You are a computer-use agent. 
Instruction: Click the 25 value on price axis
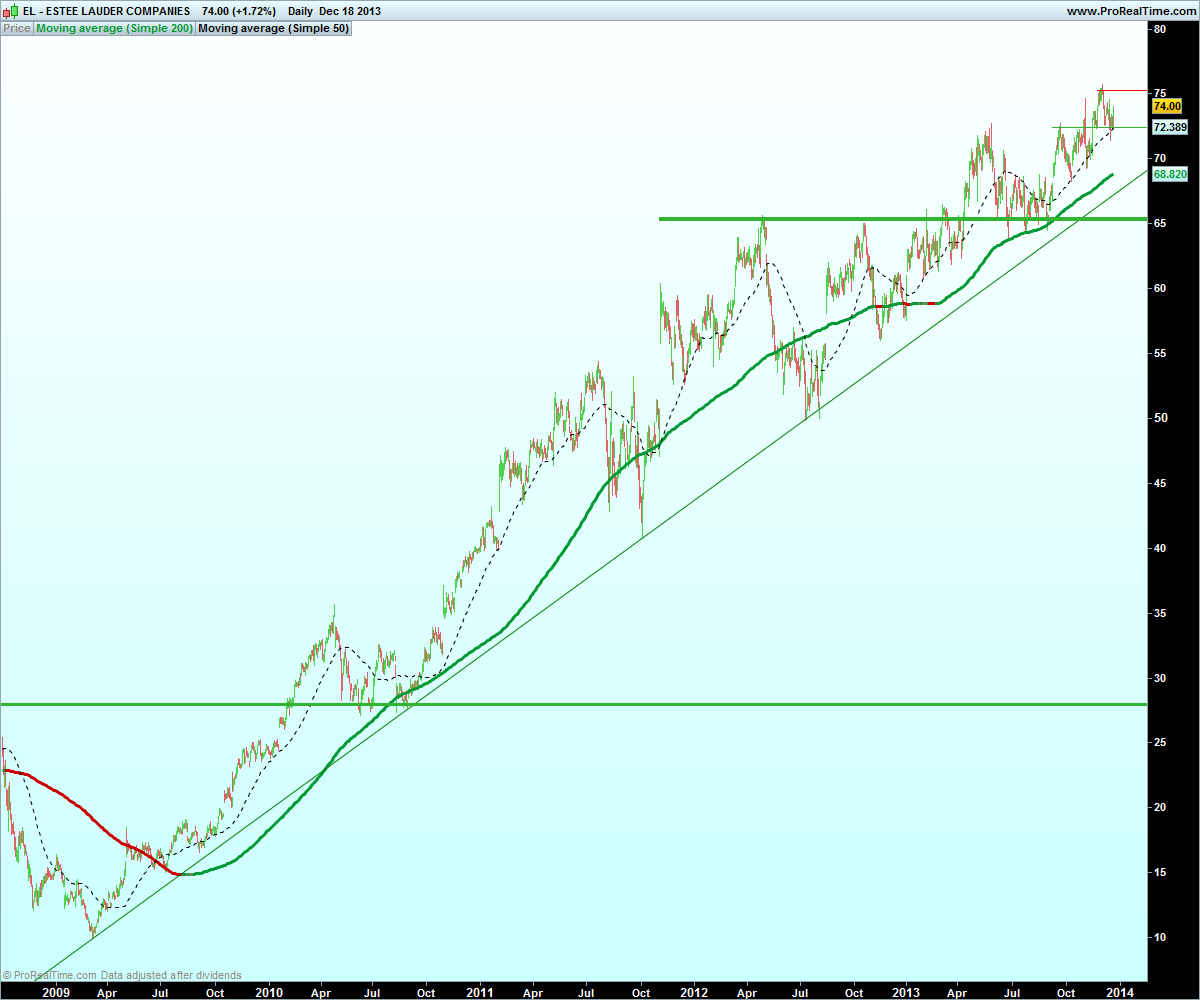pos(1160,742)
